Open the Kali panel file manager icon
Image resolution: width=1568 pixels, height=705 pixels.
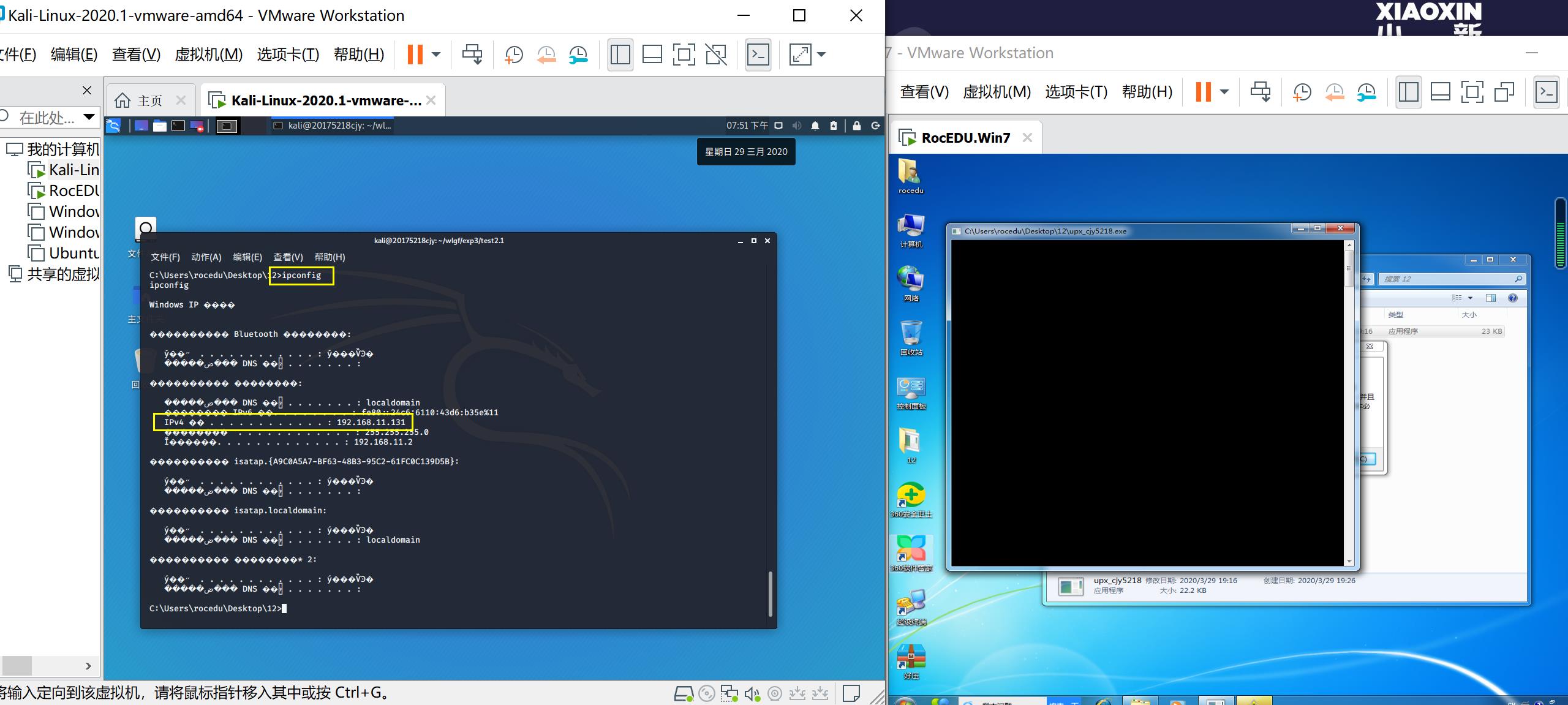click(x=160, y=126)
